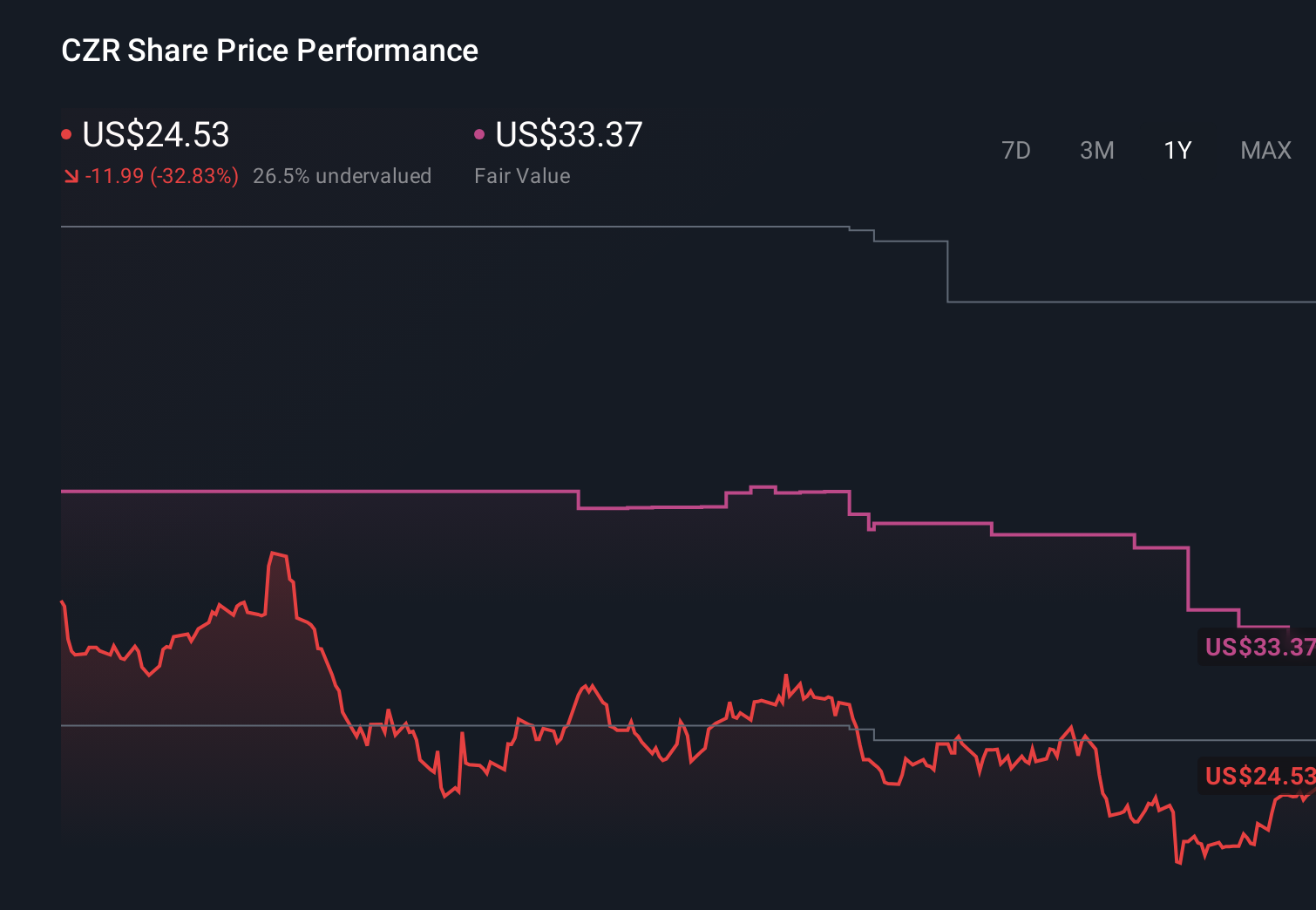Click the CZR Share Price Performance title

click(270, 51)
